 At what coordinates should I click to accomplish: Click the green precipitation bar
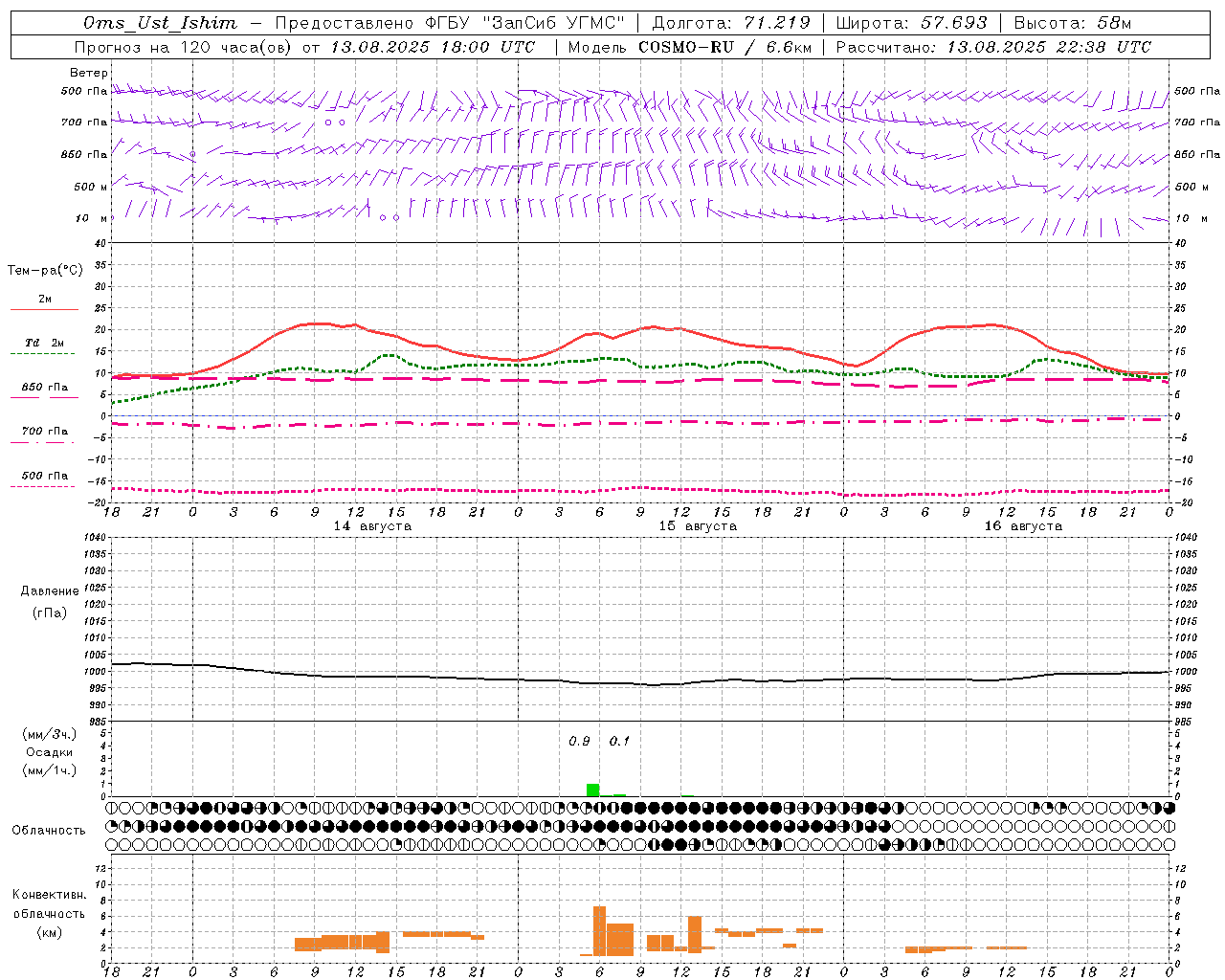tap(593, 790)
